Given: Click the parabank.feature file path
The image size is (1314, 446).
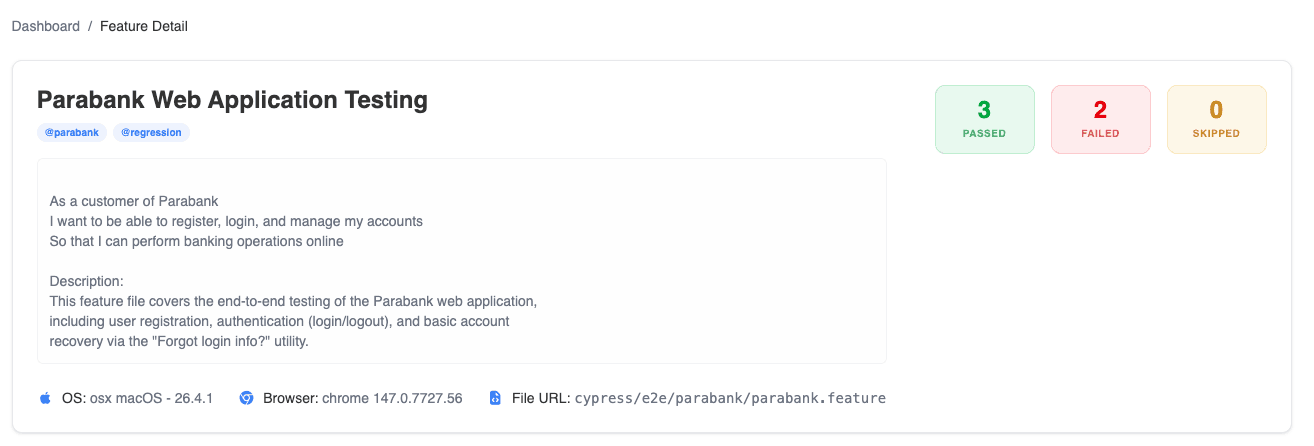Looking at the screenshot, I should tap(730, 398).
